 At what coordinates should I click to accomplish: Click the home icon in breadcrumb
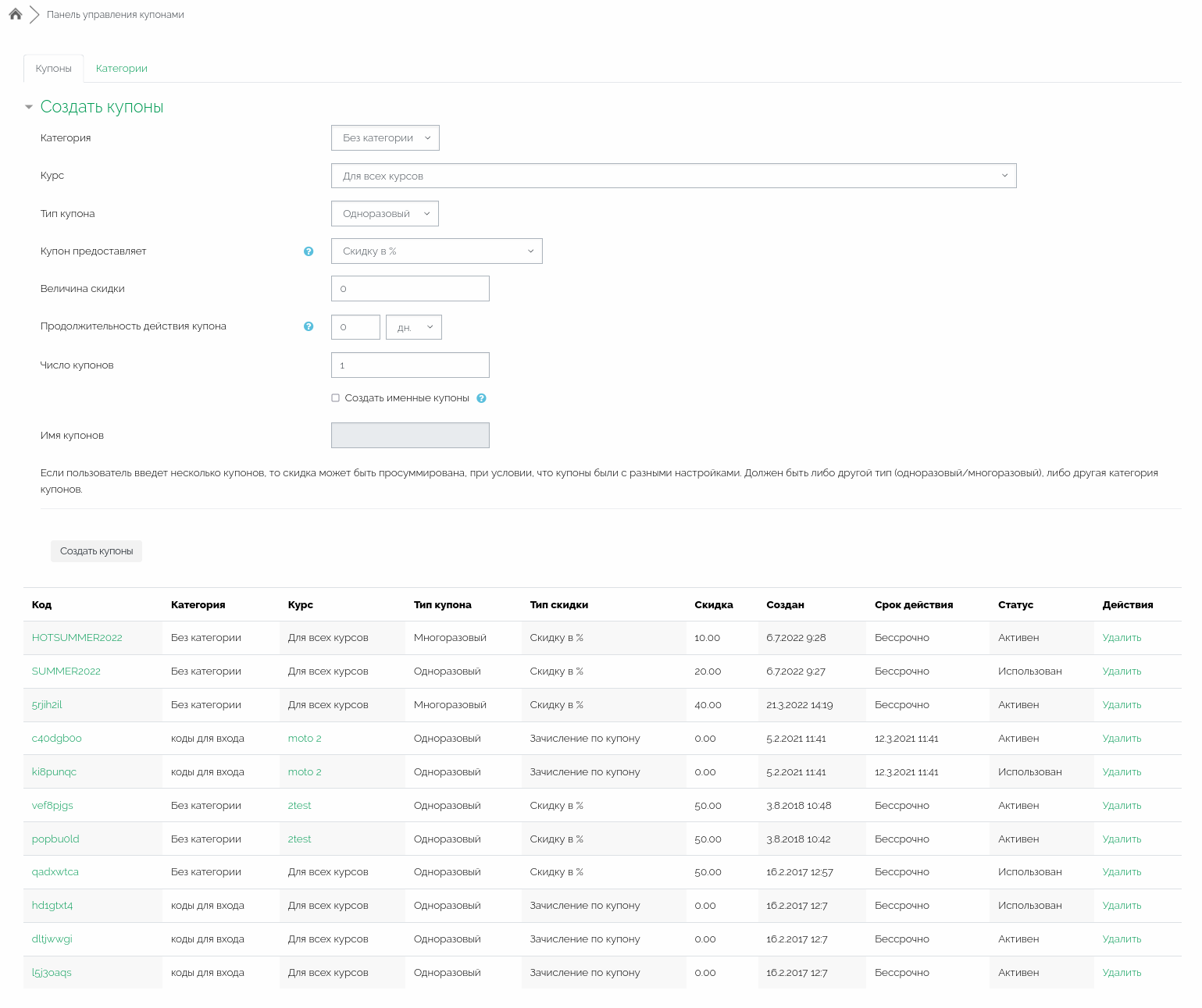tap(15, 14)
